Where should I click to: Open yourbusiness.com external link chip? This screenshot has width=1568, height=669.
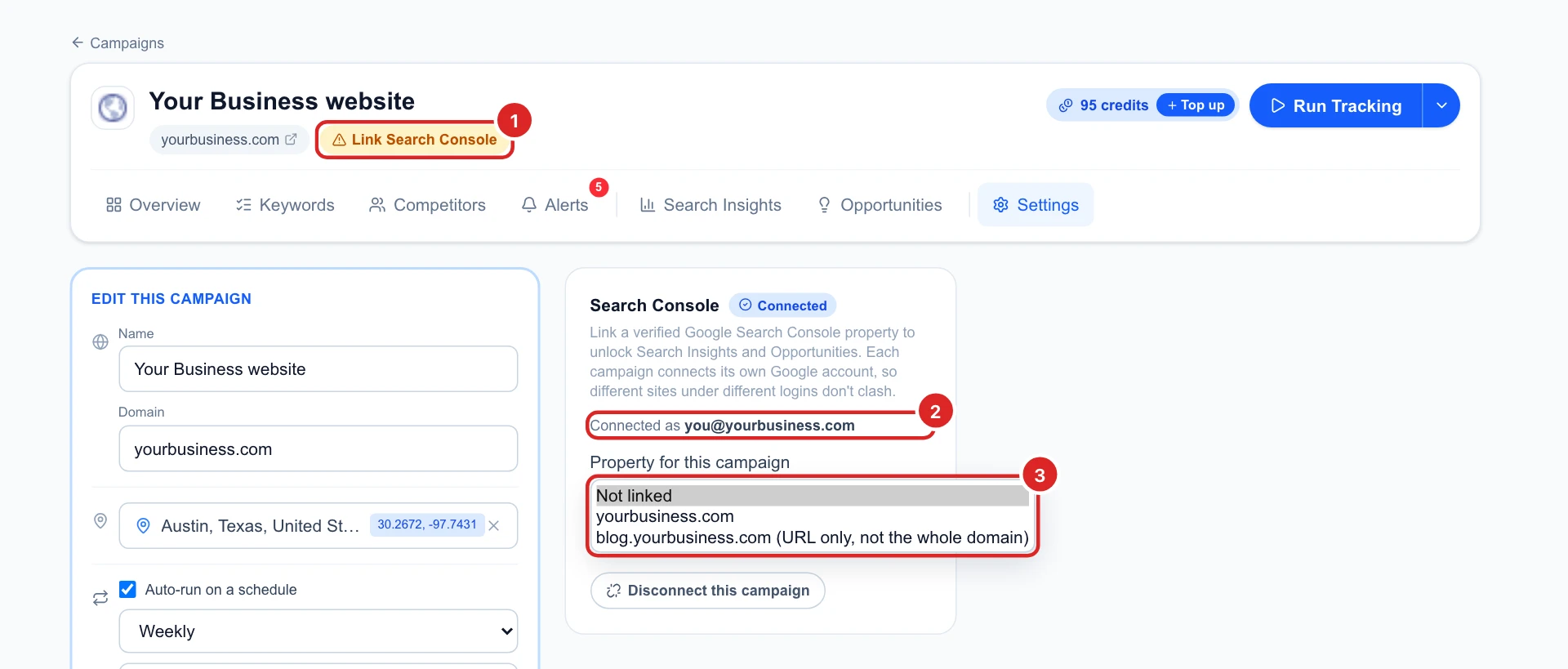coord(229,140)
